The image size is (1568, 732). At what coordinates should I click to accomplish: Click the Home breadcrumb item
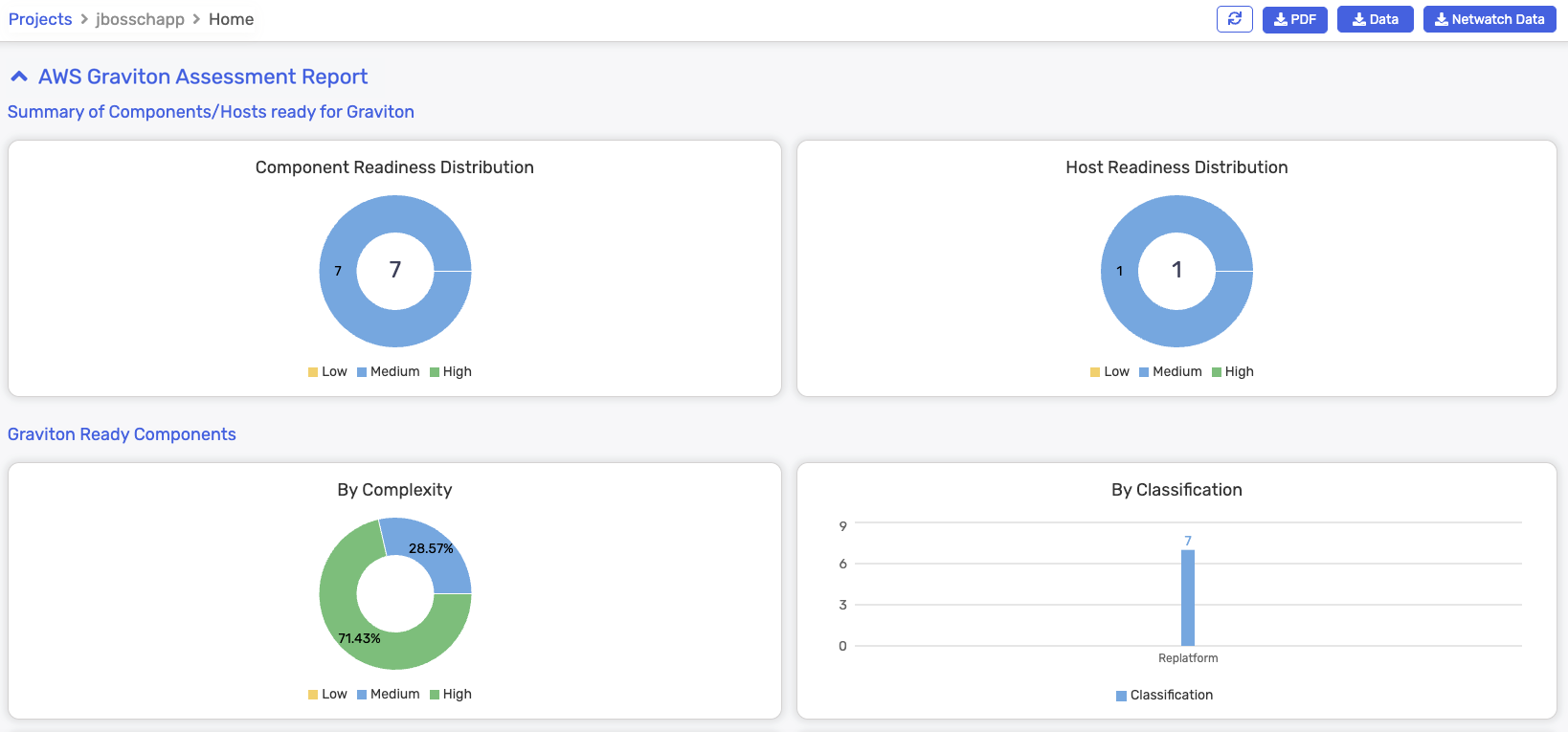(231, 19)
